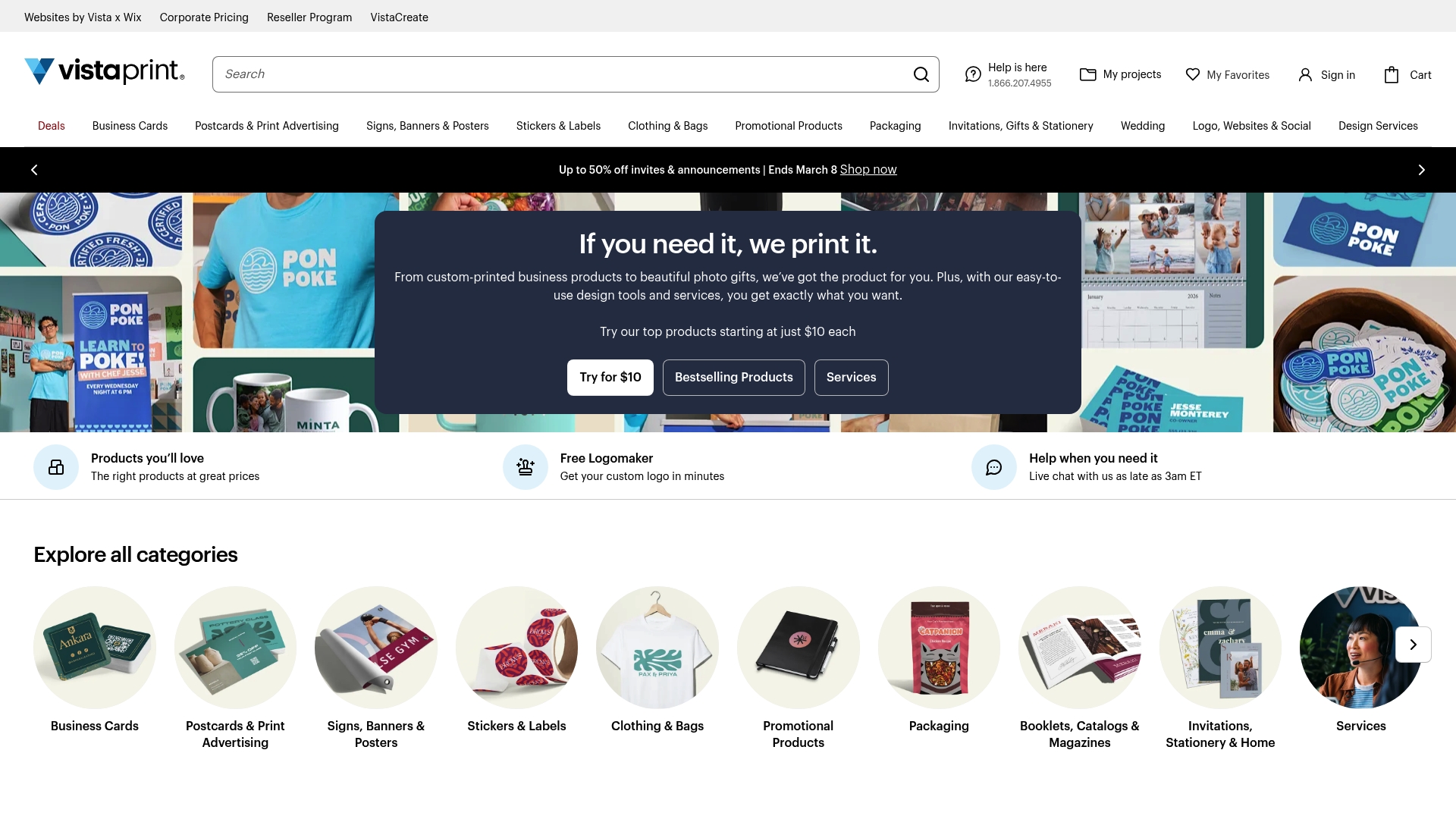
Task: Open the Cart bag icon
Action: (1392, 74)
